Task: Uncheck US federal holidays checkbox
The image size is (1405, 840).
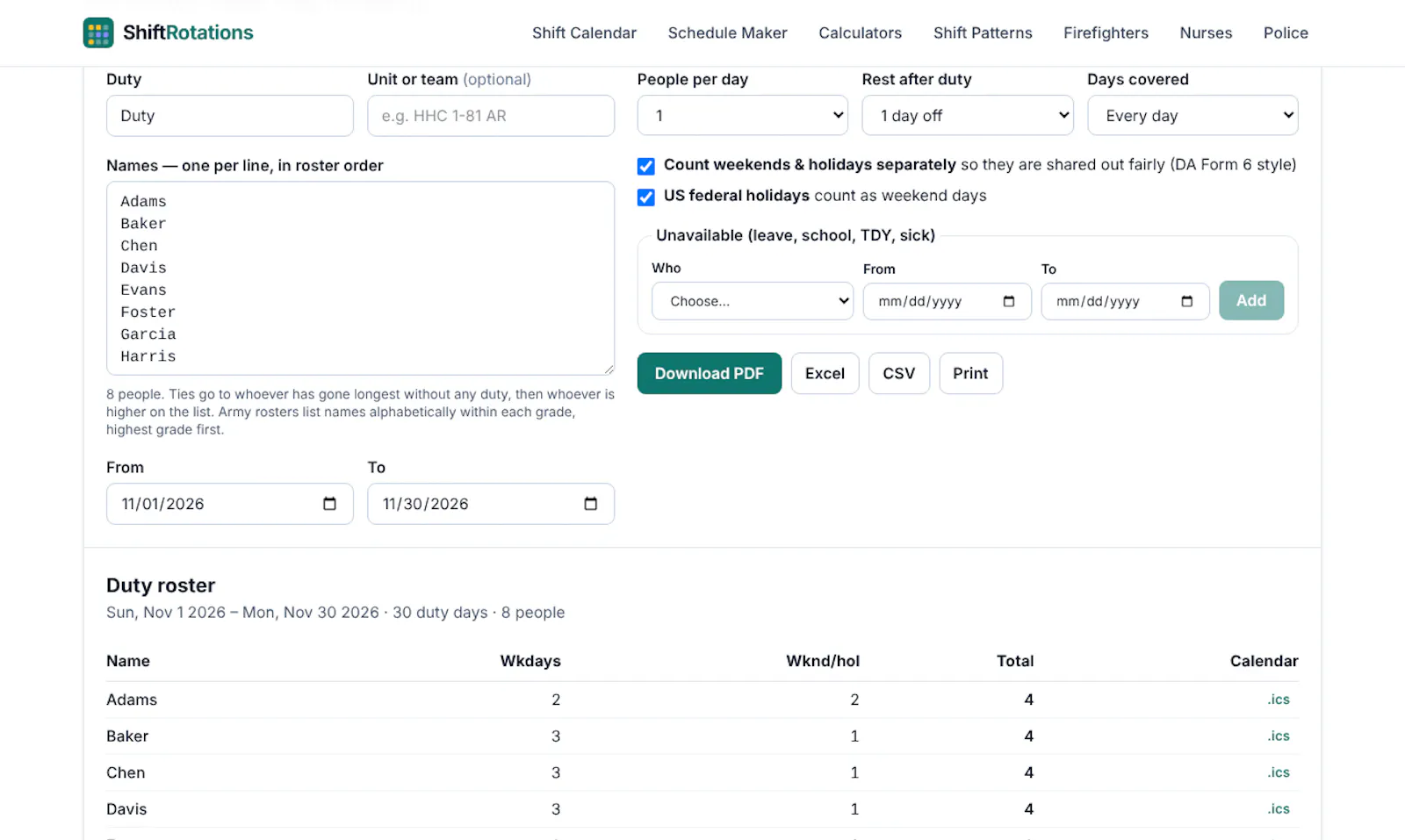Action: (x=646, y=197)
